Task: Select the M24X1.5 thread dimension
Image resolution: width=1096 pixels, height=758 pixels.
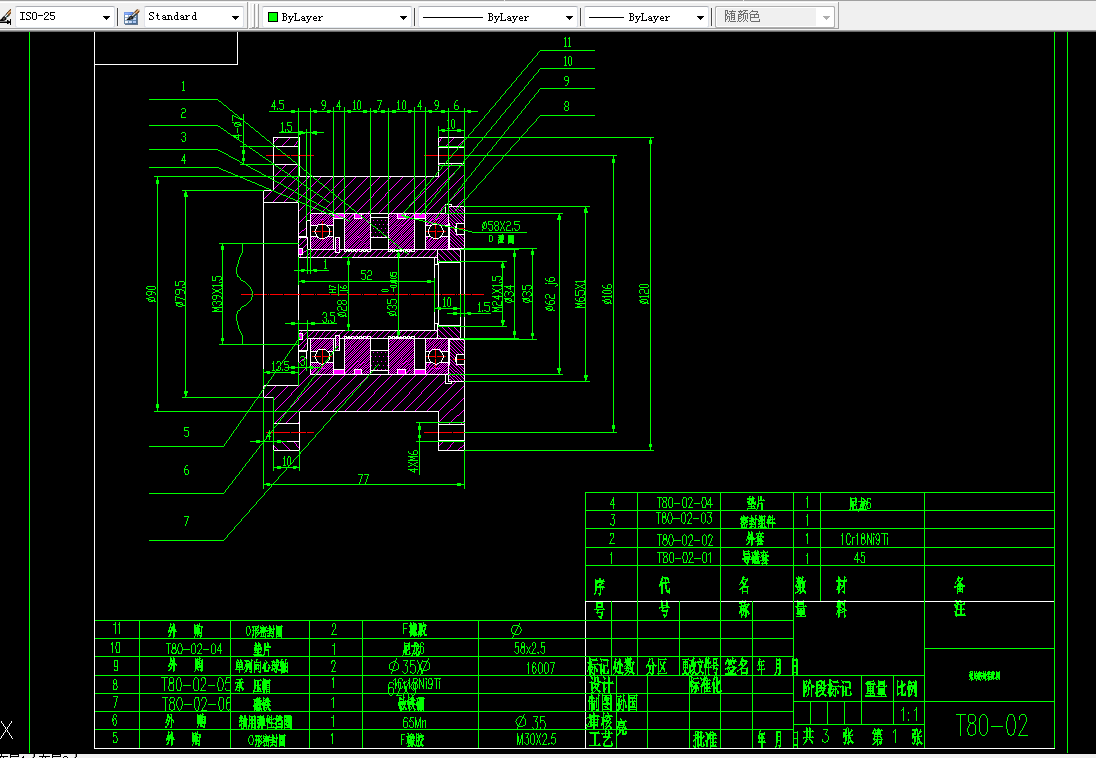Action: [x=497, y=293]
